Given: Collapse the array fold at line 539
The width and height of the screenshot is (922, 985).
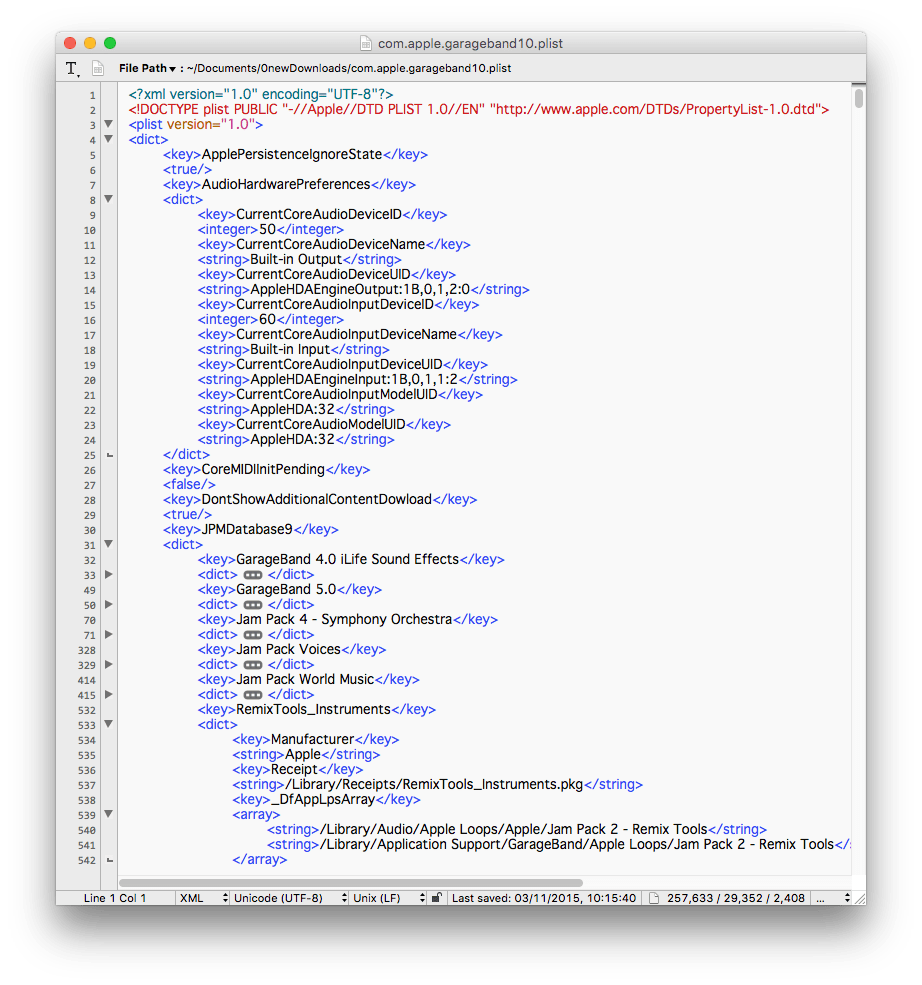Looking at the screenshot, I should tap(109, 815).
